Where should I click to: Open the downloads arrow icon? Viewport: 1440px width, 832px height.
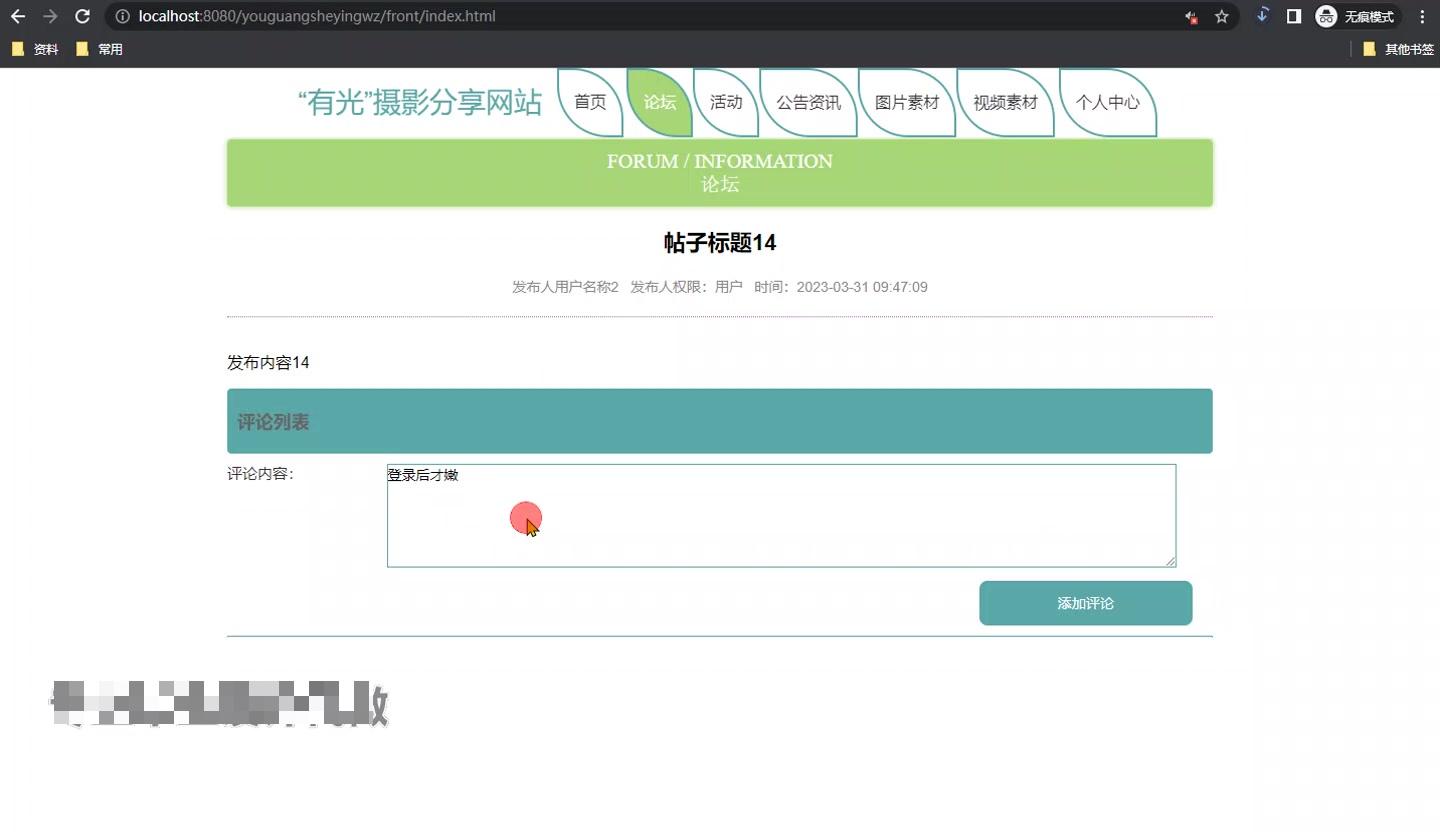[x=1262, y=16]
